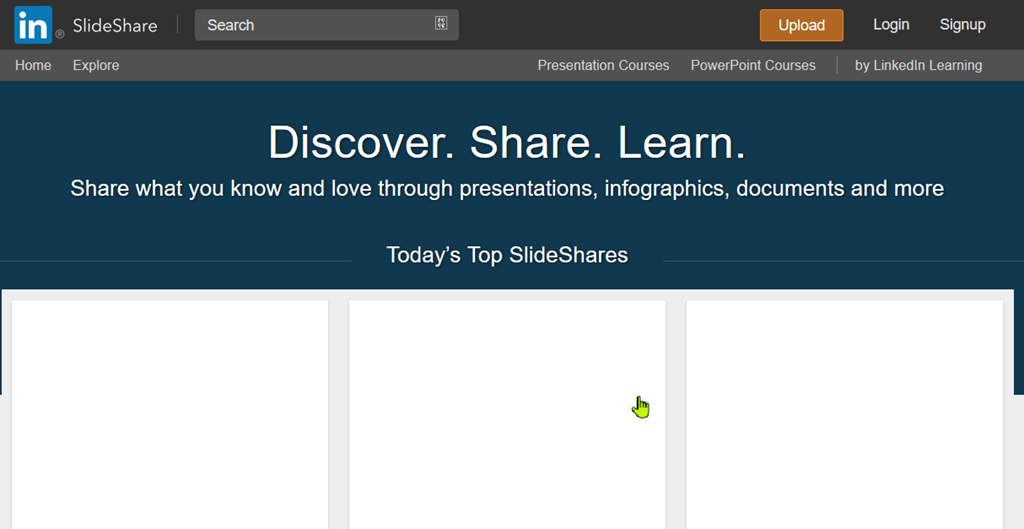Visit the by LinkedIn Learning link
This screenshot has width=1024, height=529.
pyautogui.click(x=918, y=65)
